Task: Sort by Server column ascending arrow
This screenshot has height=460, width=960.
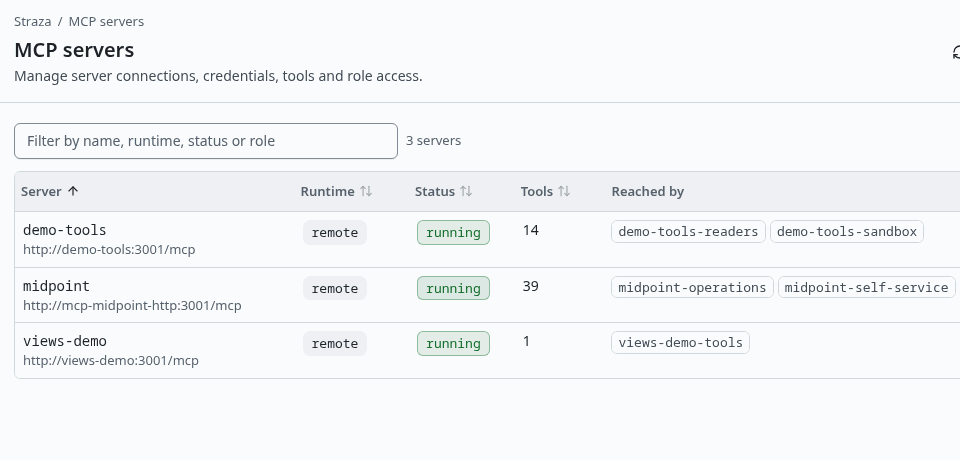Action: coord(73,191)
